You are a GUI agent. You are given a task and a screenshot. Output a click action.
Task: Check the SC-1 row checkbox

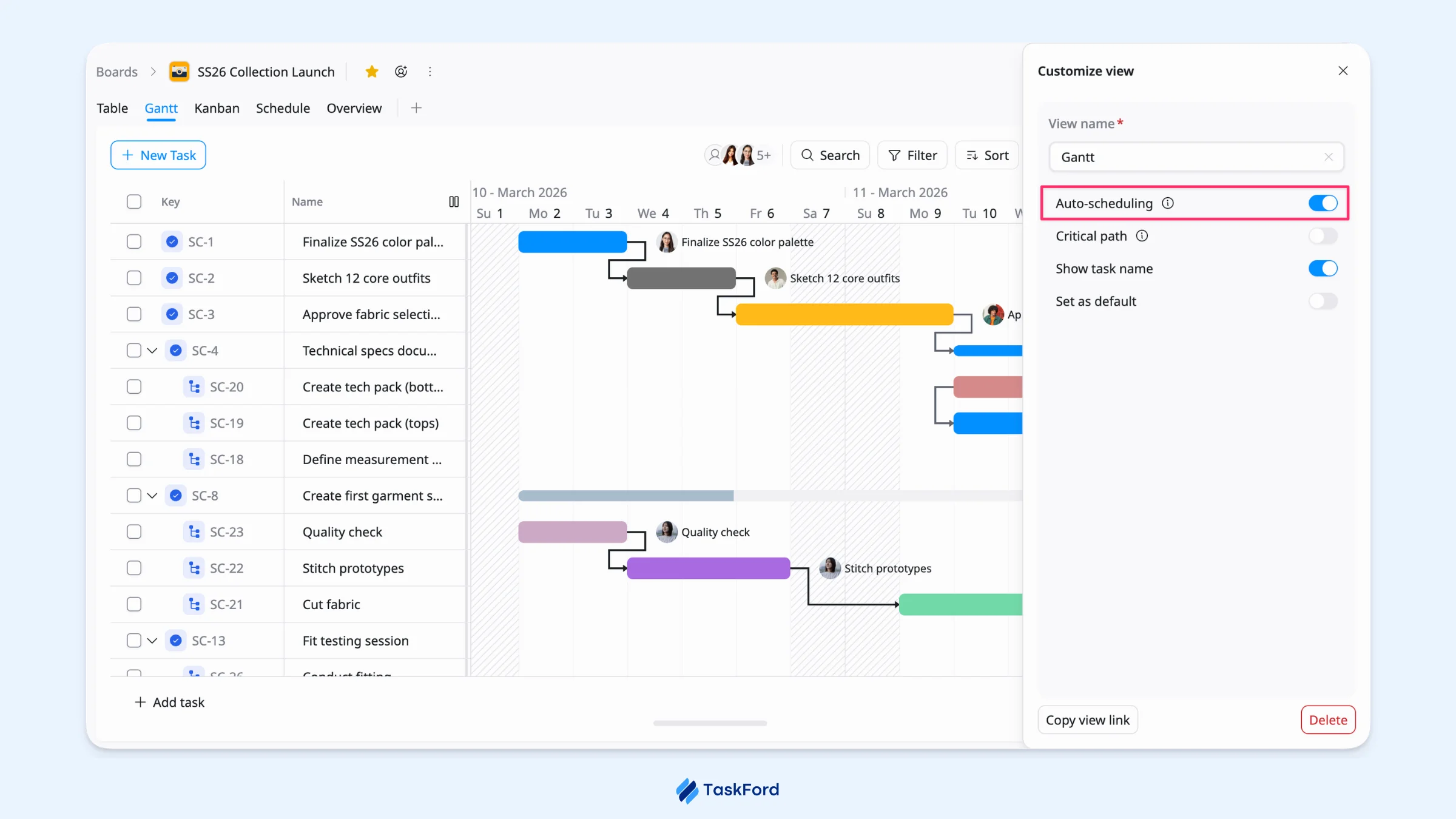tap(134, 241)
